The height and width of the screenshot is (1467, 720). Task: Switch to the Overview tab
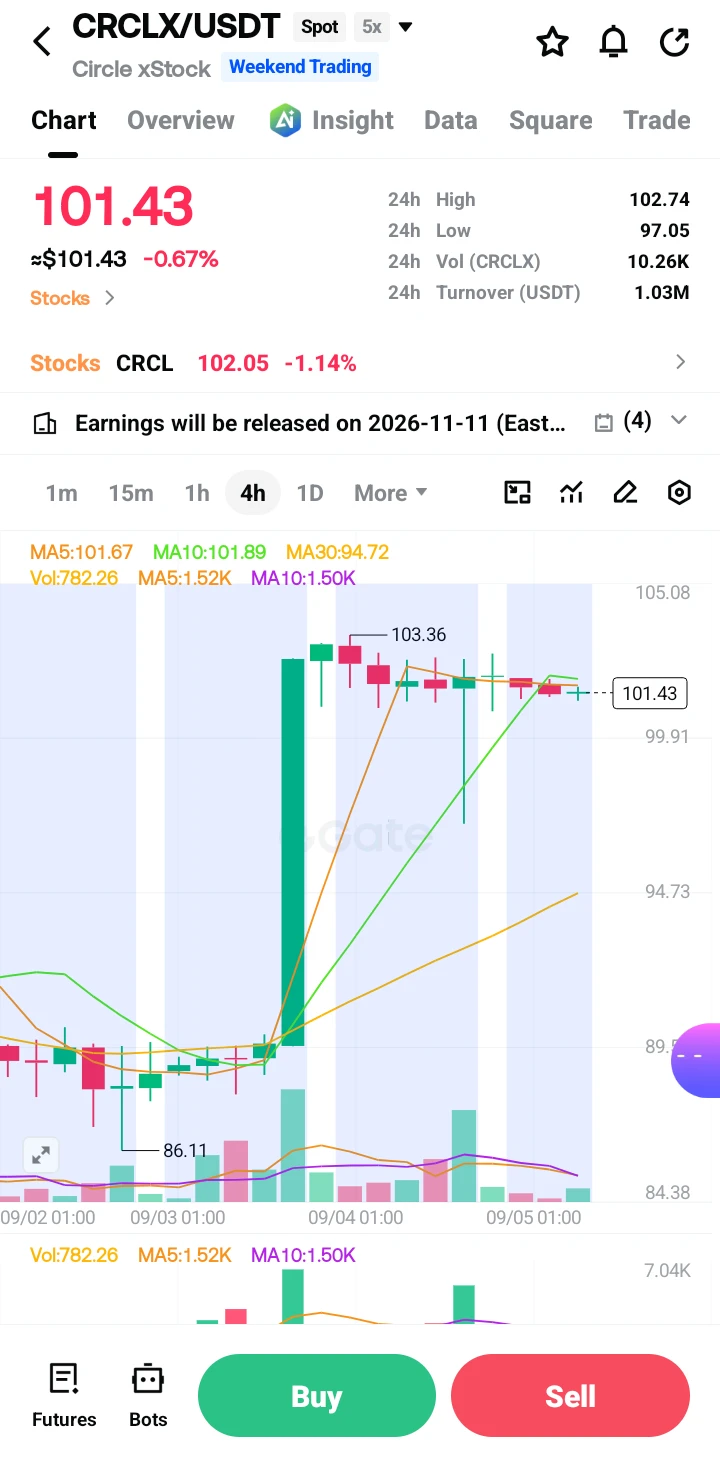click(181, 120)
